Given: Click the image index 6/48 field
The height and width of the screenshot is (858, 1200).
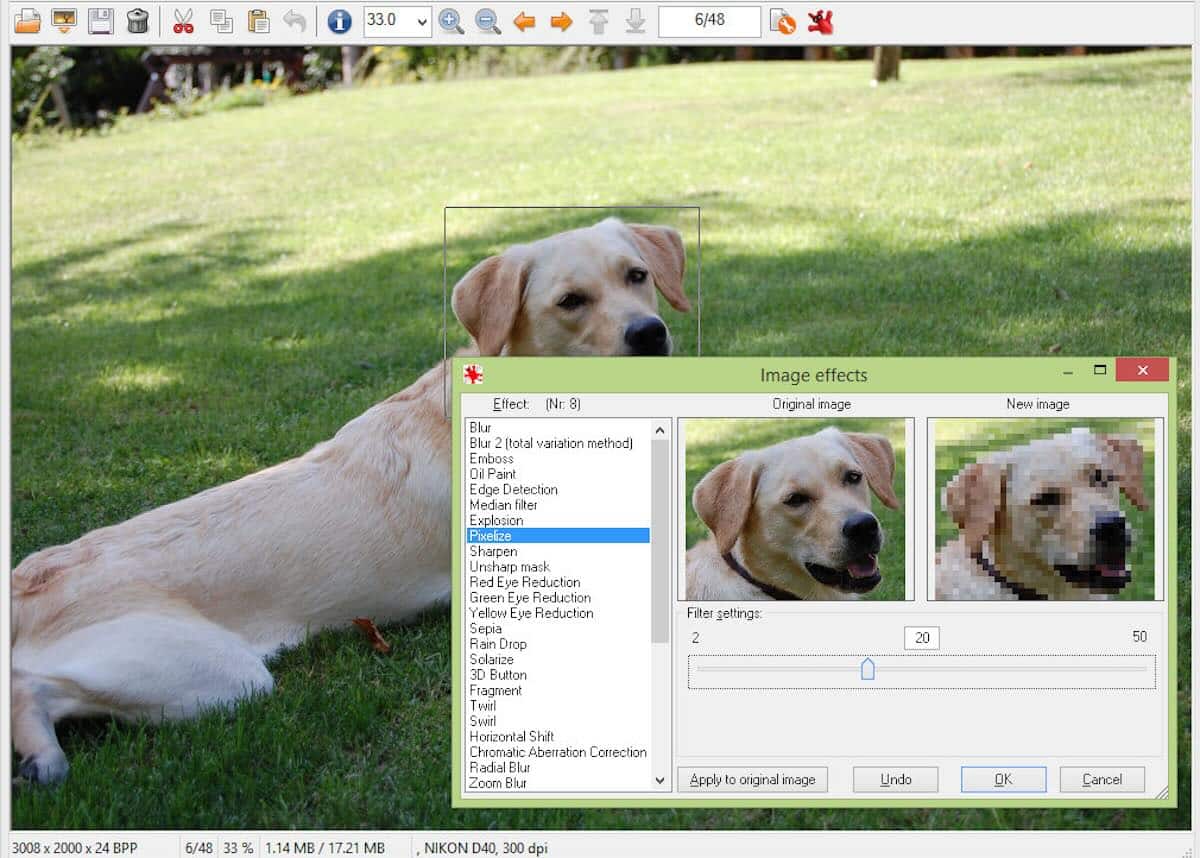Looking at the screenshot, I should coord(709,21).
